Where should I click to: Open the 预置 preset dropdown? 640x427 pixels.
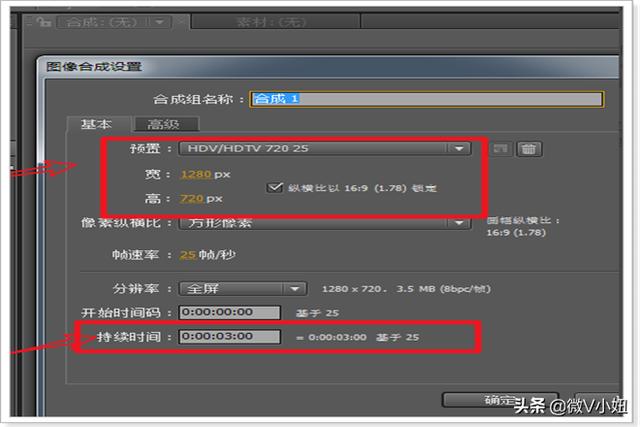pos(324,149)
